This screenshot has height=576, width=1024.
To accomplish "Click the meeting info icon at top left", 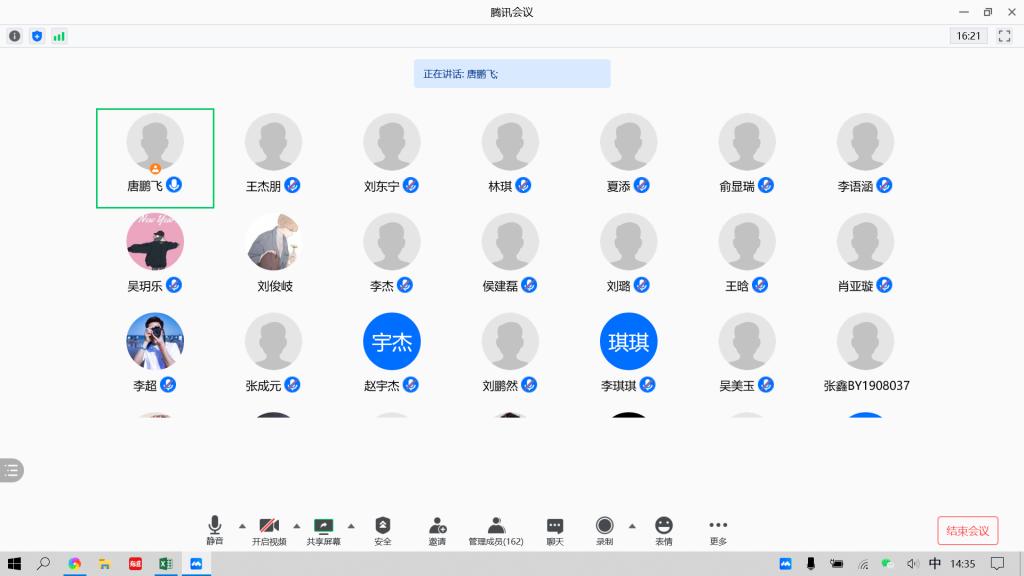I will (15, 36).
